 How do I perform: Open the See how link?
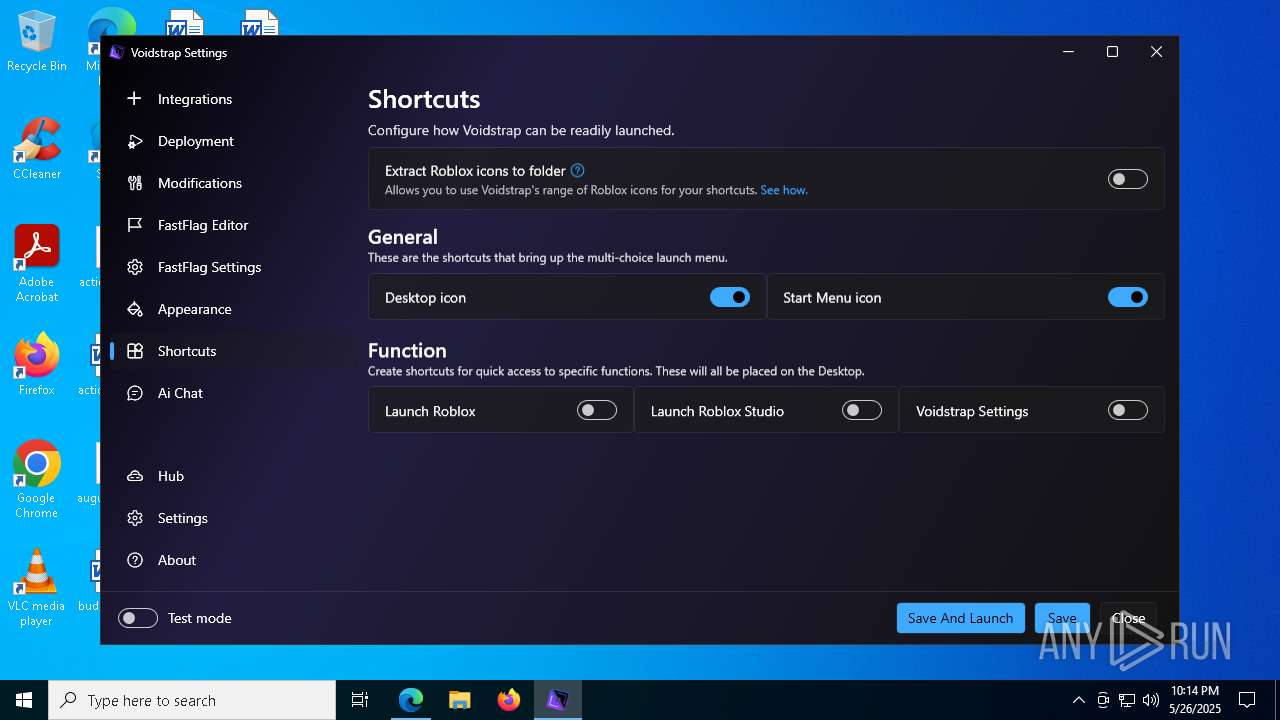[x=784, y=190]
